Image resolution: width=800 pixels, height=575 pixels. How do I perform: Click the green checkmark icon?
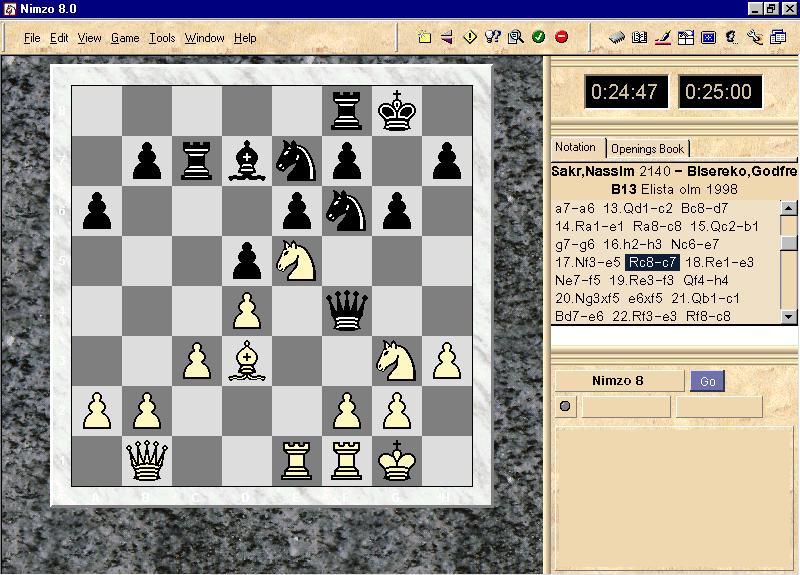[x=539, y=38]
